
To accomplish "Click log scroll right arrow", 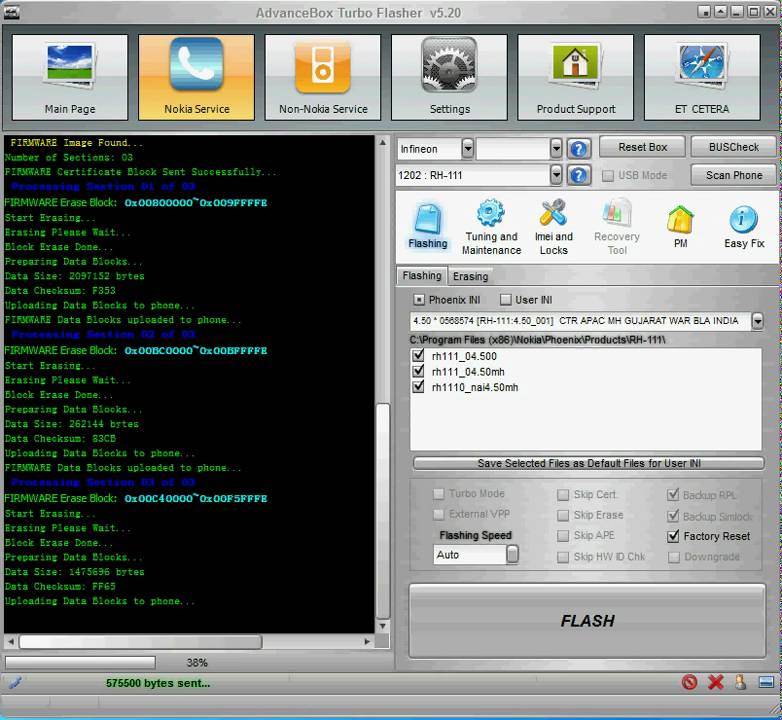I will tap(367, 641).
